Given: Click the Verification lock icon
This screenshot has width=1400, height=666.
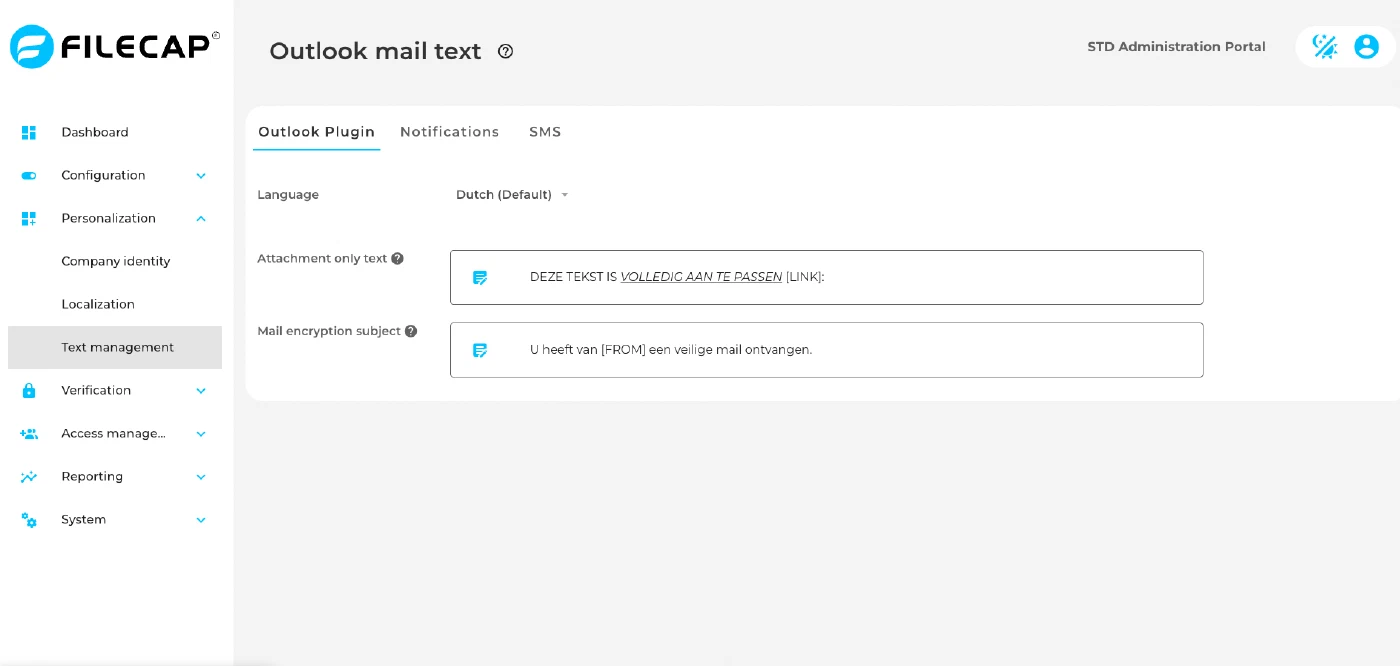Looking at the screenshot, I should point(29,390).
